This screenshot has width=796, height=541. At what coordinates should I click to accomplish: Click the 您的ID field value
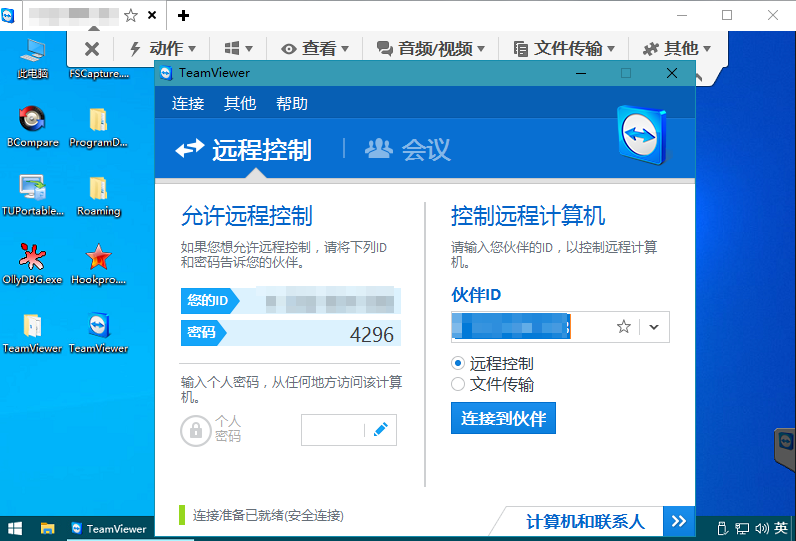(x=330, y=301)
